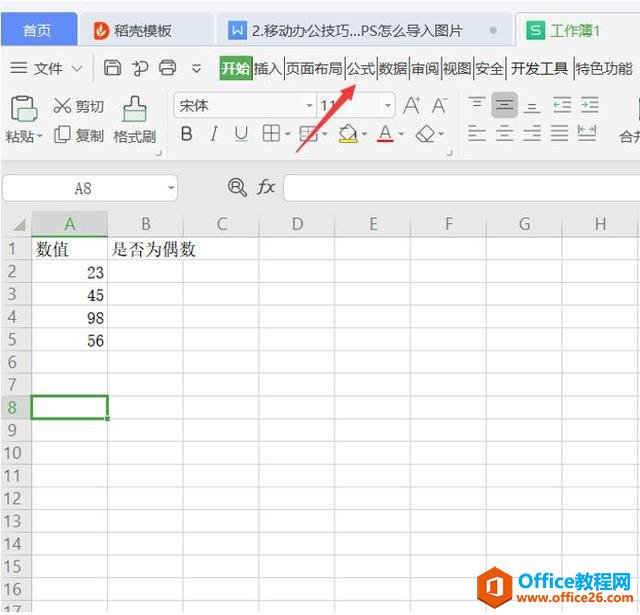The width and height of the screenshot is (640, 615).
Task: Justify cell text
Action: pyautogui.click(x=559, y=133)
